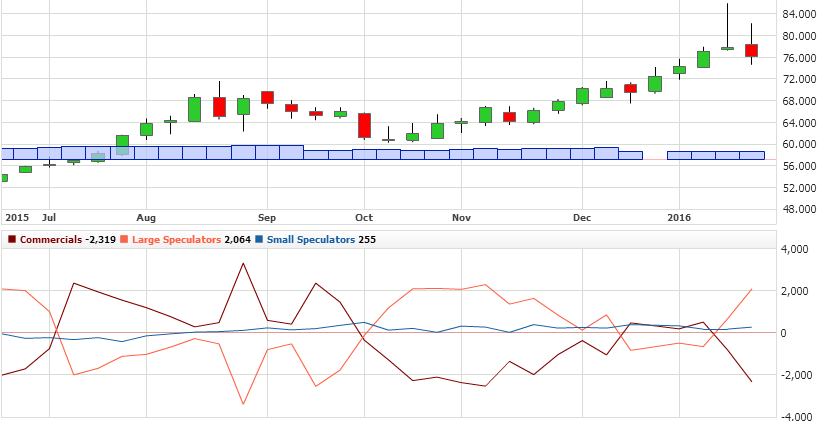Click the Large Speculators salmon legend swatch
The image size is (820, 421).
click(x=124, y=240)
